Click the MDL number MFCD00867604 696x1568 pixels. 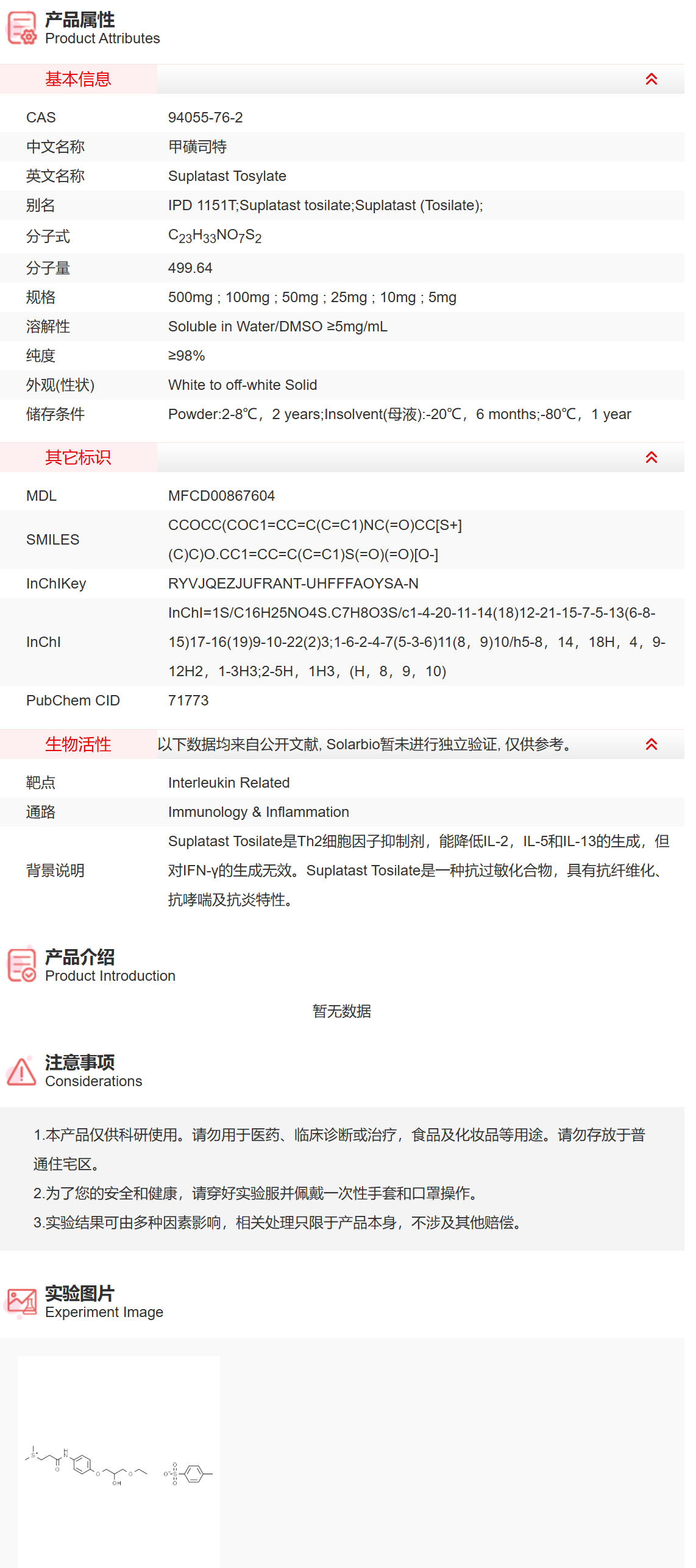(x=221, y=496)
